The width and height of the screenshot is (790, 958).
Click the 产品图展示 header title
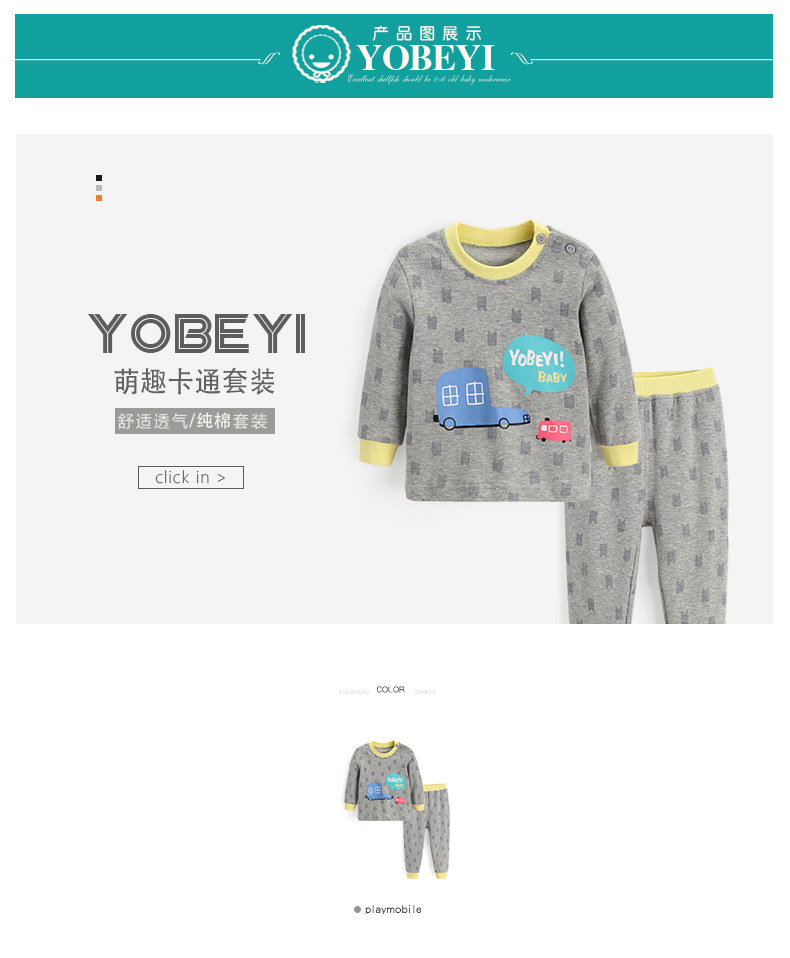click(x=427, y=34)
